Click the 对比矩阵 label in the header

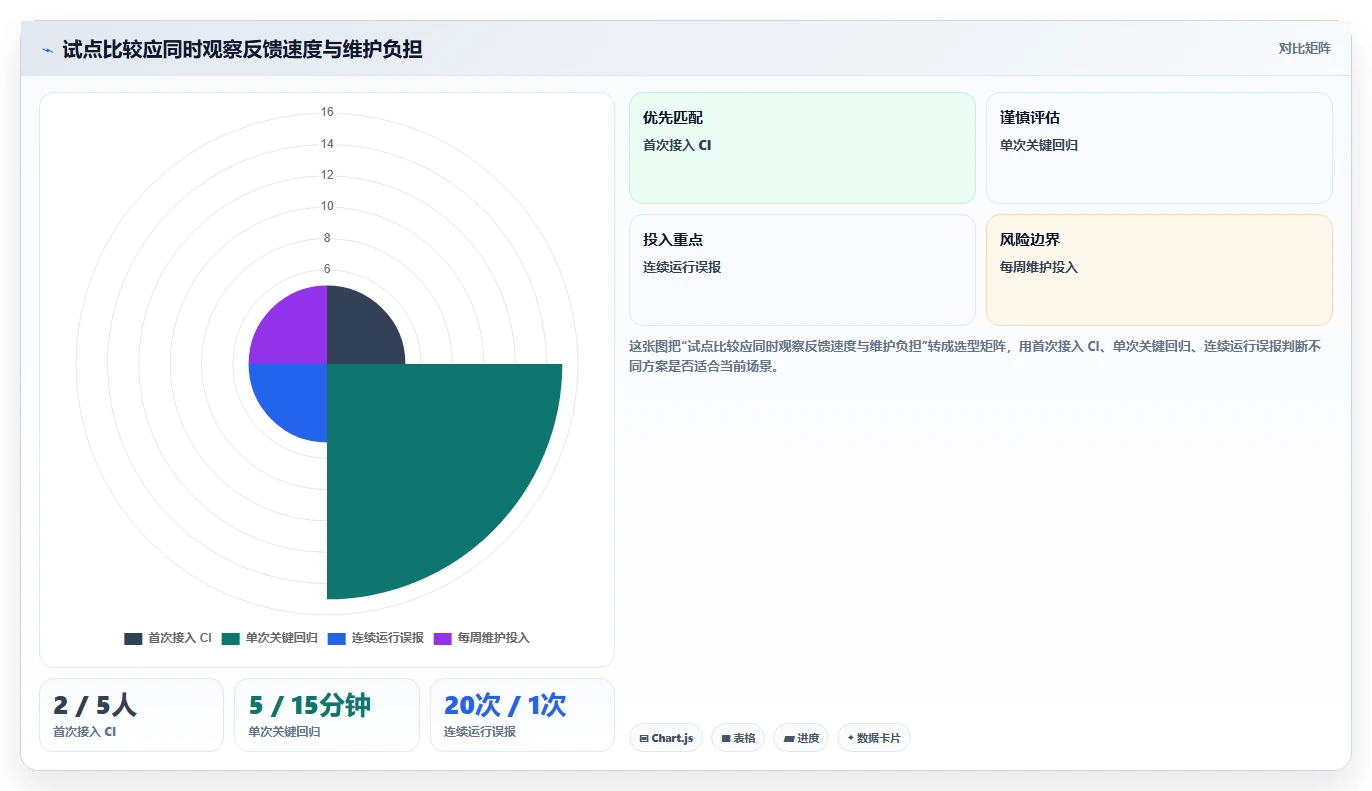pyautogui.click(x=1304, y=48)
